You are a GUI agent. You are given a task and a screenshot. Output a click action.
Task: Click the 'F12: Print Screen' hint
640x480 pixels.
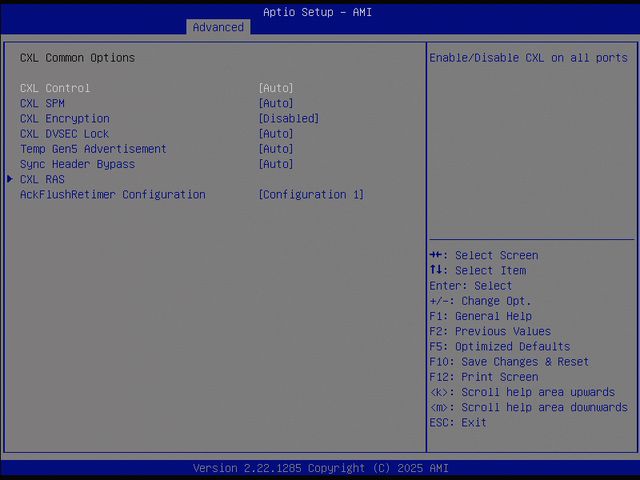coord(484,377)
